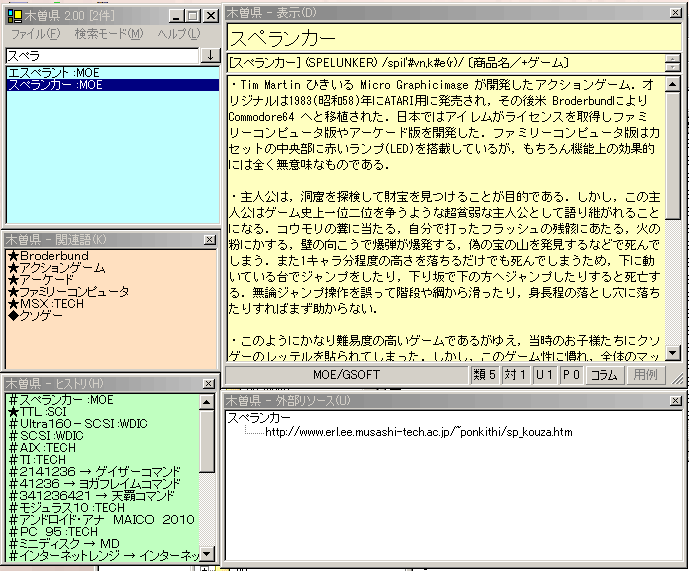The image size is (689, 571).
Task: Select history entry #PC_95 :TECH
Action: point(53,532)
